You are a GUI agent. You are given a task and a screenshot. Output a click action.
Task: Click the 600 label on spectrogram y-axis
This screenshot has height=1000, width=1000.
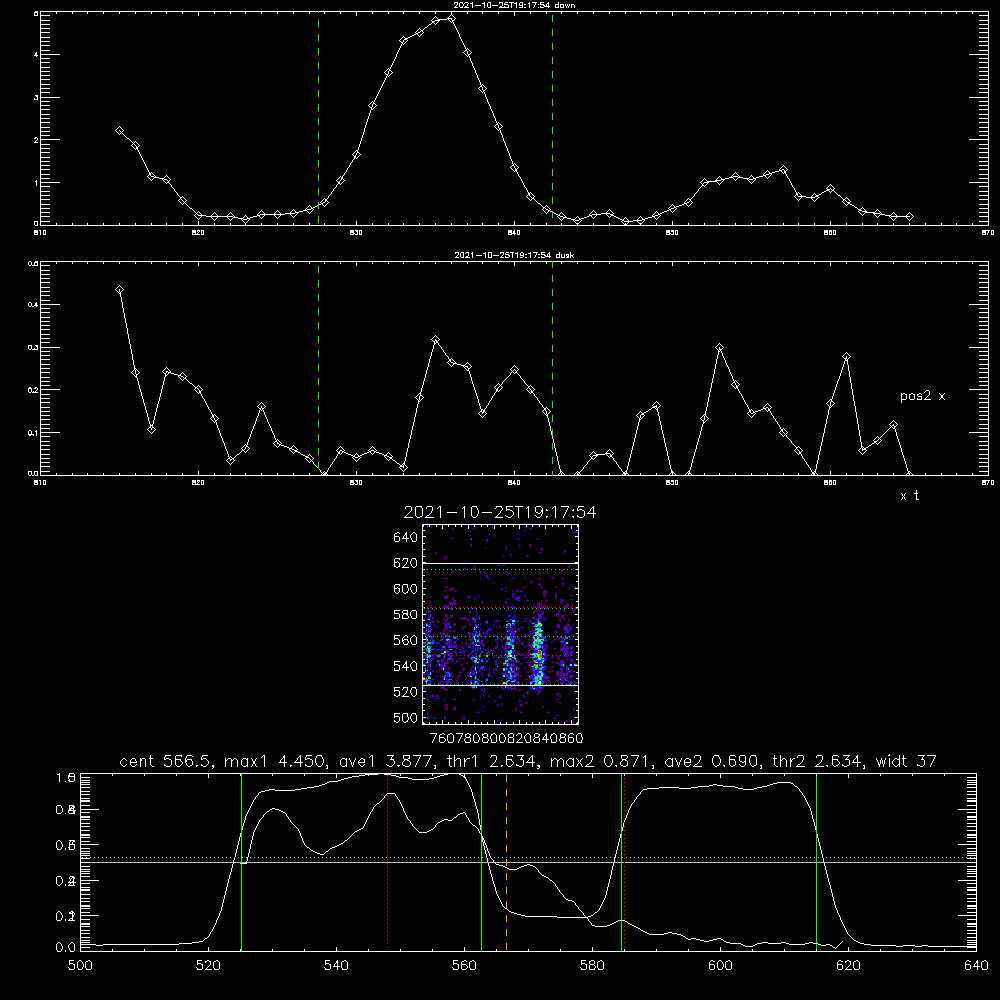pyautogui.click(x=406, y=589)
